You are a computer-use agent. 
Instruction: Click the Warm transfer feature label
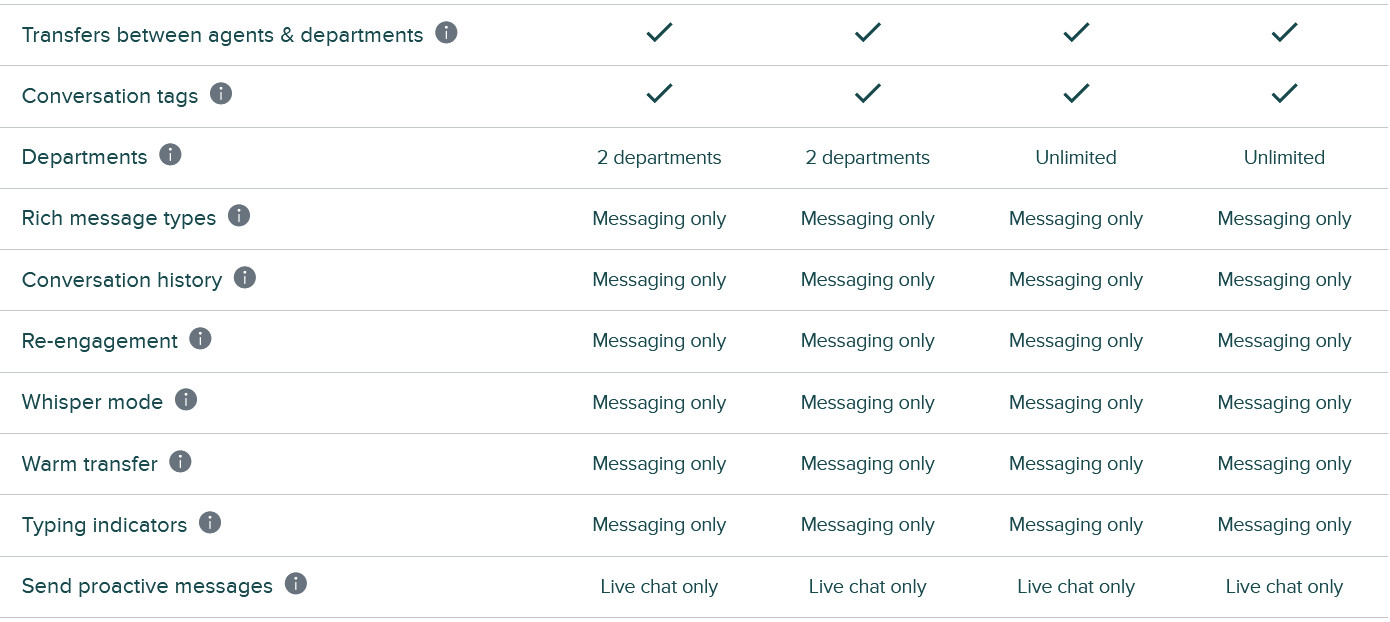coord(90,464)
